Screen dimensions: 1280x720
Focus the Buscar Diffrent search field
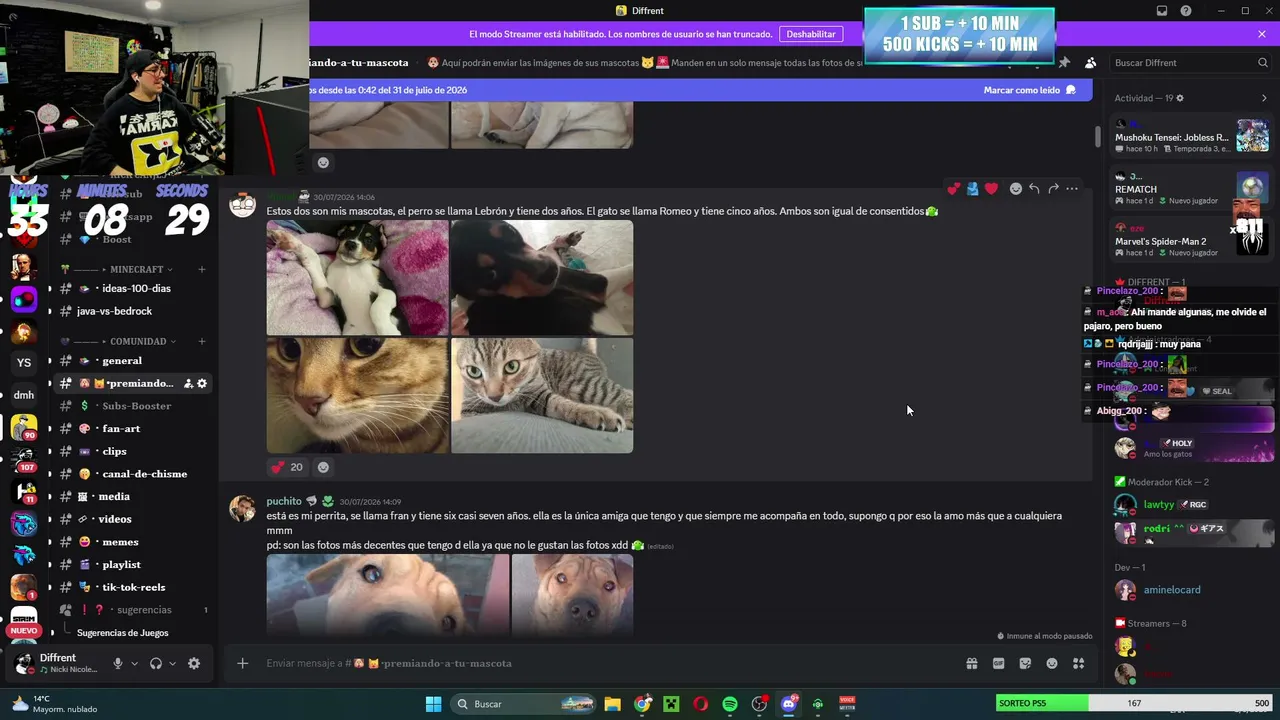(x=1191, y=62)
